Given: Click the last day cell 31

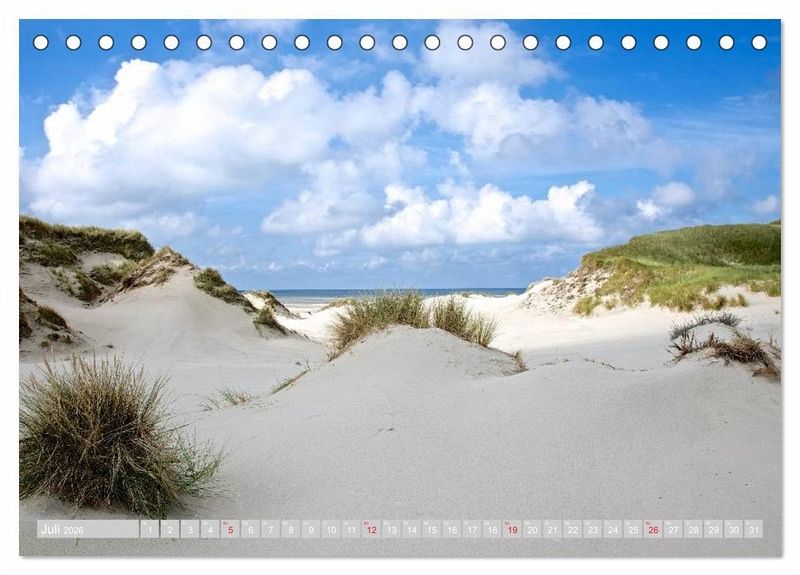Looking at the screenshot, I should click(754, 529).
